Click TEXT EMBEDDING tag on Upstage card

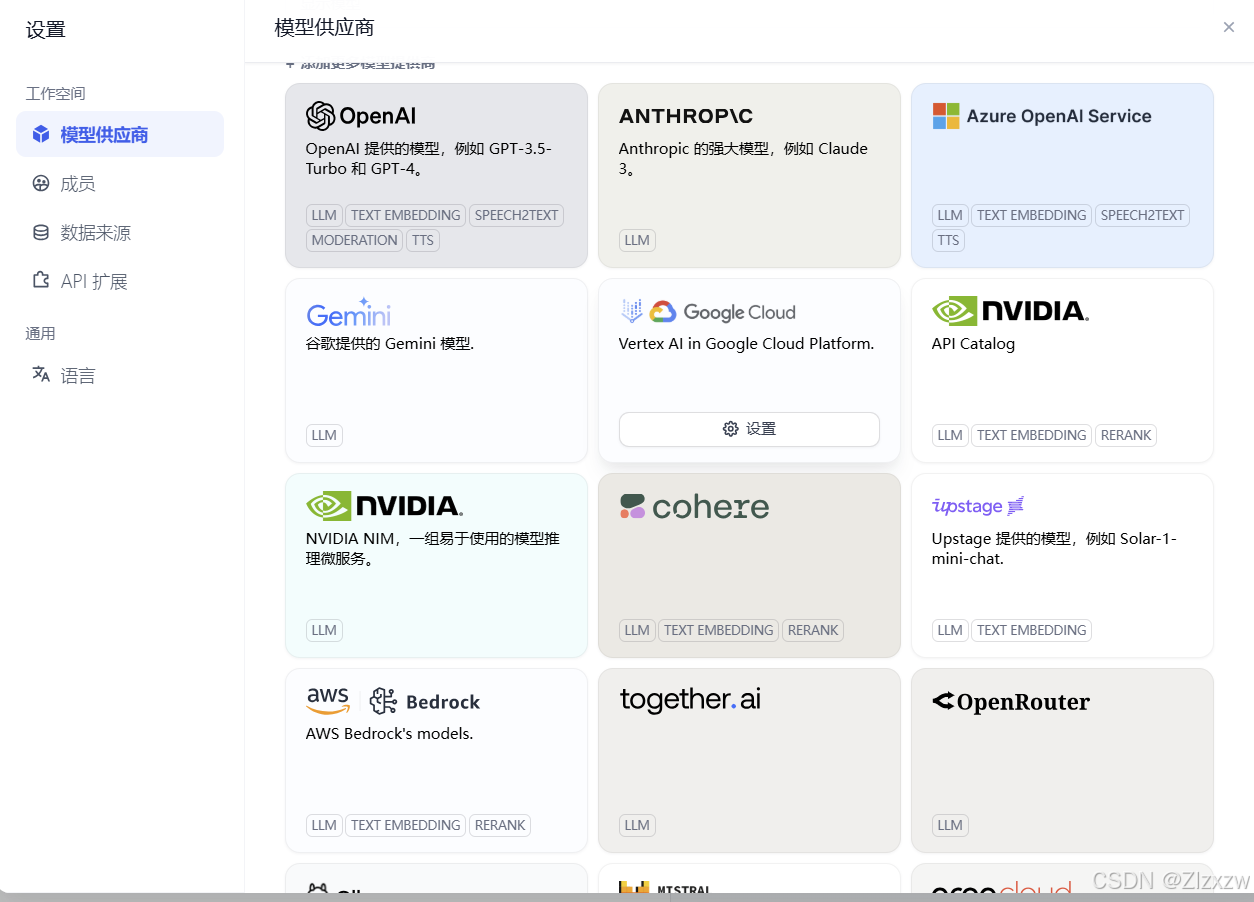[x=1031, y=630]
